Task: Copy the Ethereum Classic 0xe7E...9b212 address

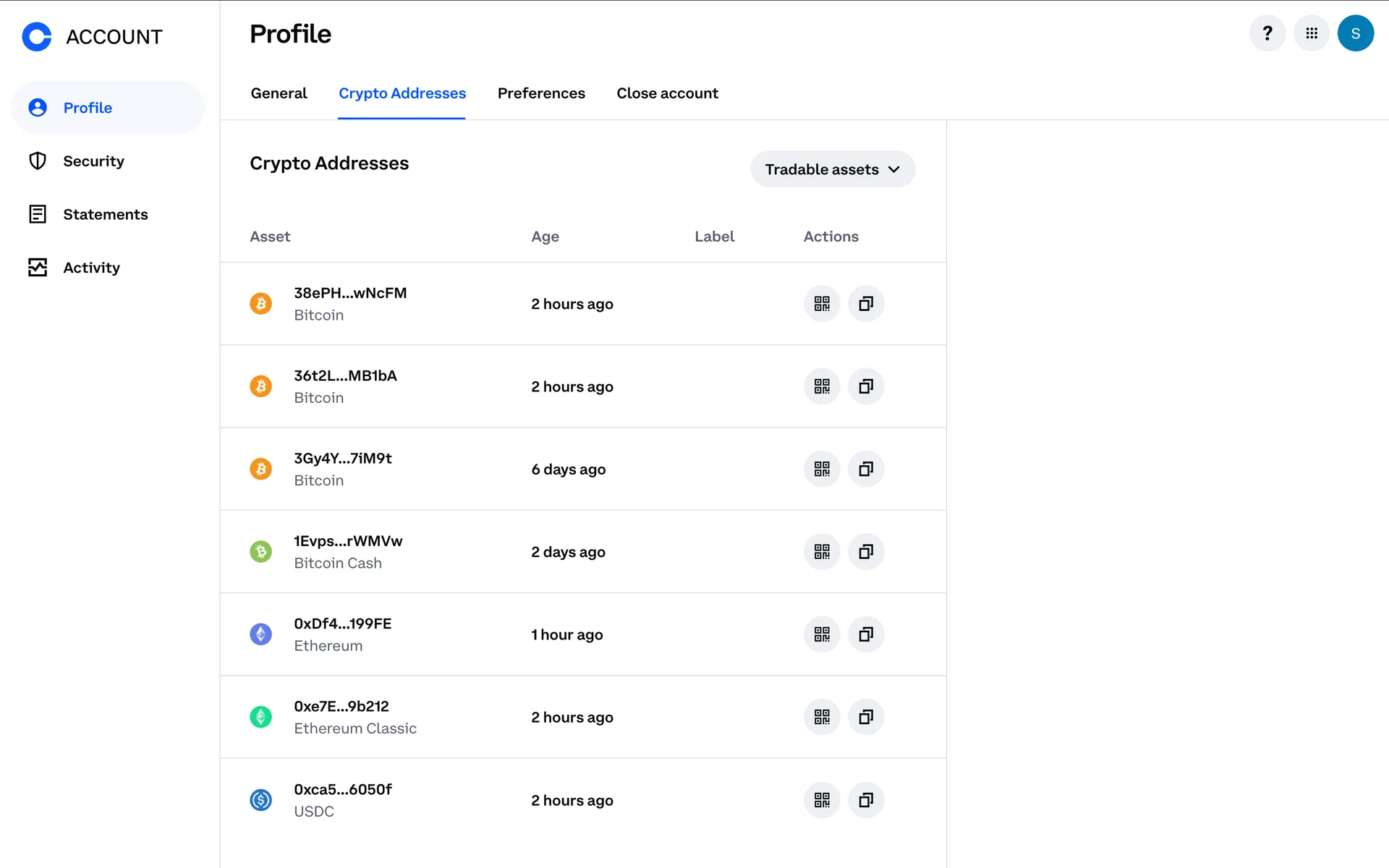Action: [866, 717]
